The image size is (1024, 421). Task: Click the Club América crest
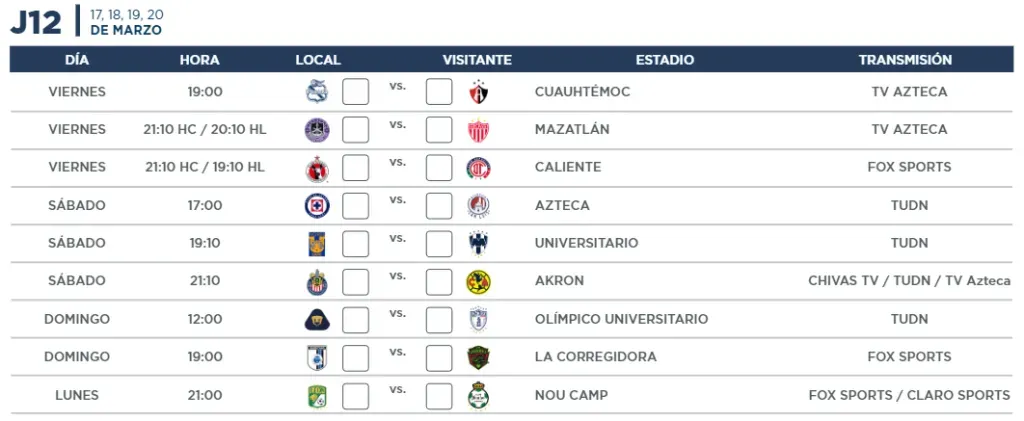tap(479, 282)
